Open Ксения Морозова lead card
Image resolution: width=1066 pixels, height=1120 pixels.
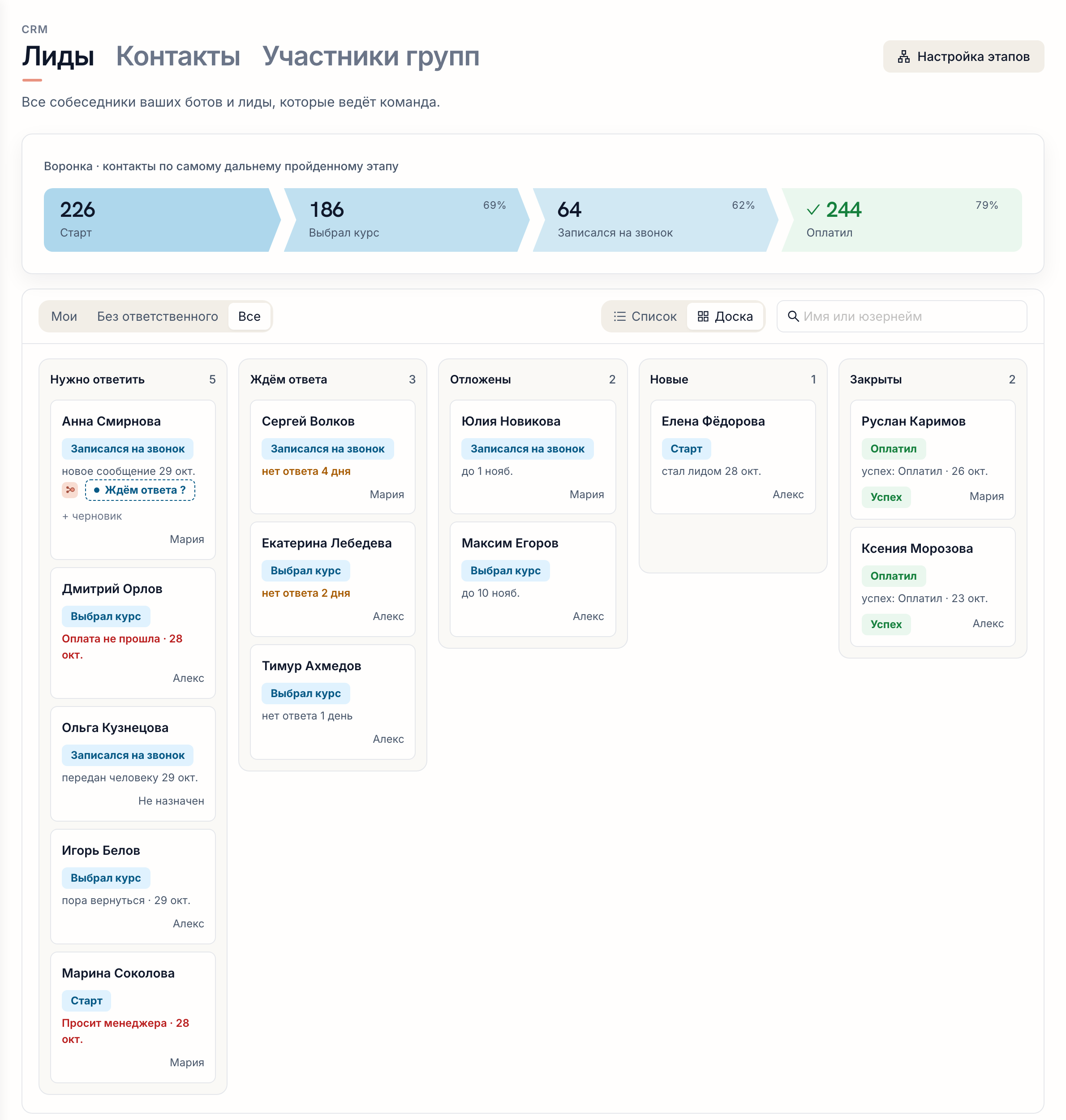click(x=933, y=586)
